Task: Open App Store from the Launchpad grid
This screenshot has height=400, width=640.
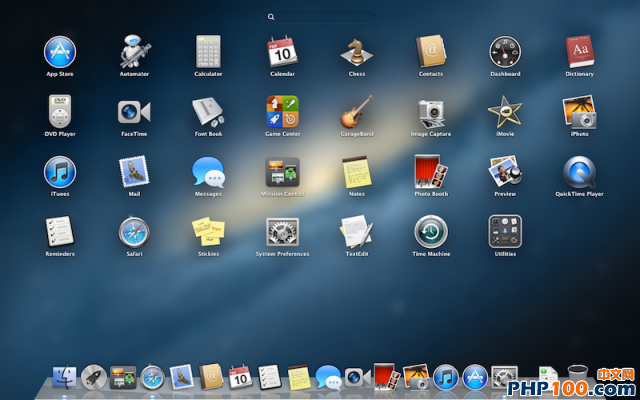Action: 60,52
